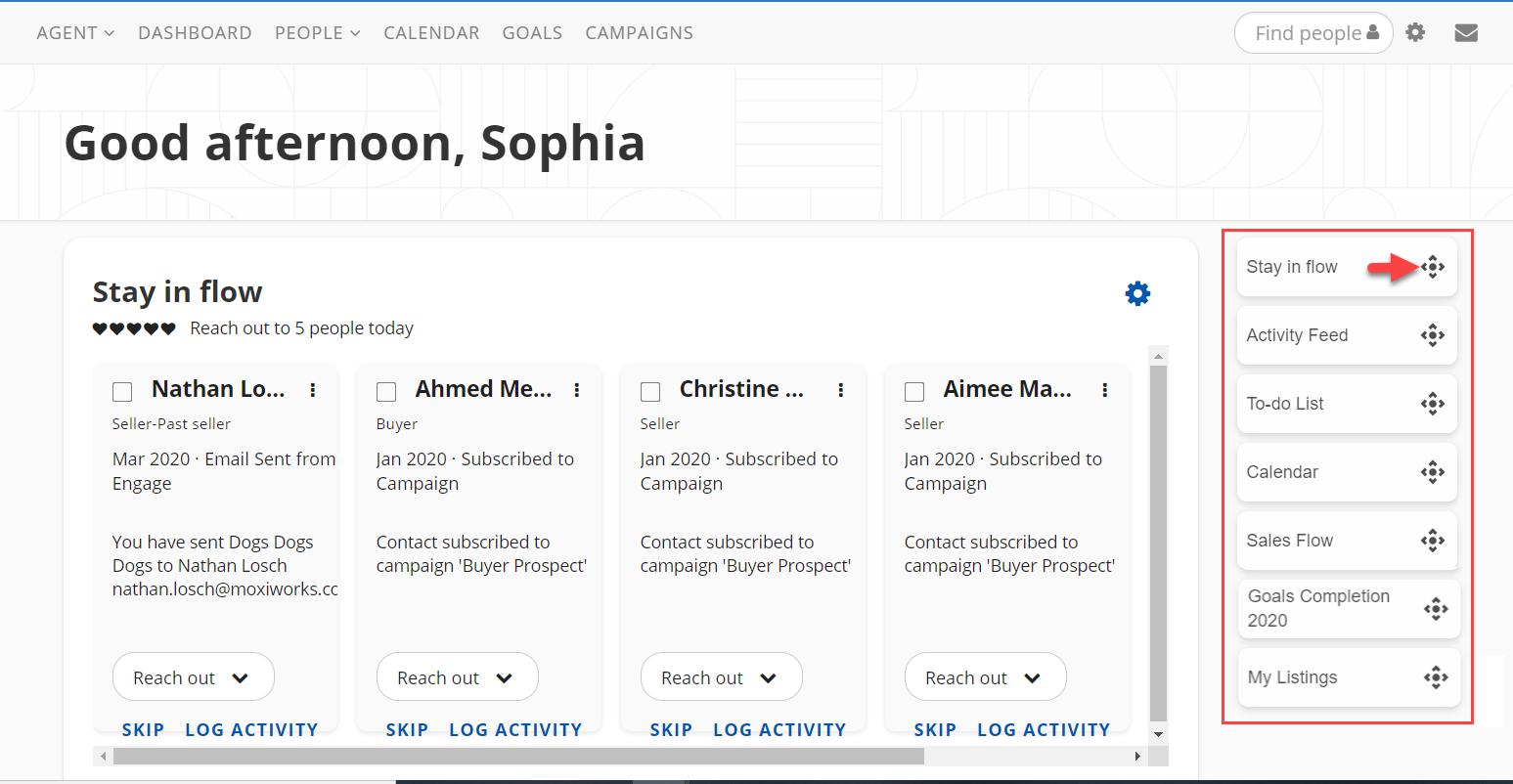Expand the AGENT dropdown menu

(x=75, y=33)
